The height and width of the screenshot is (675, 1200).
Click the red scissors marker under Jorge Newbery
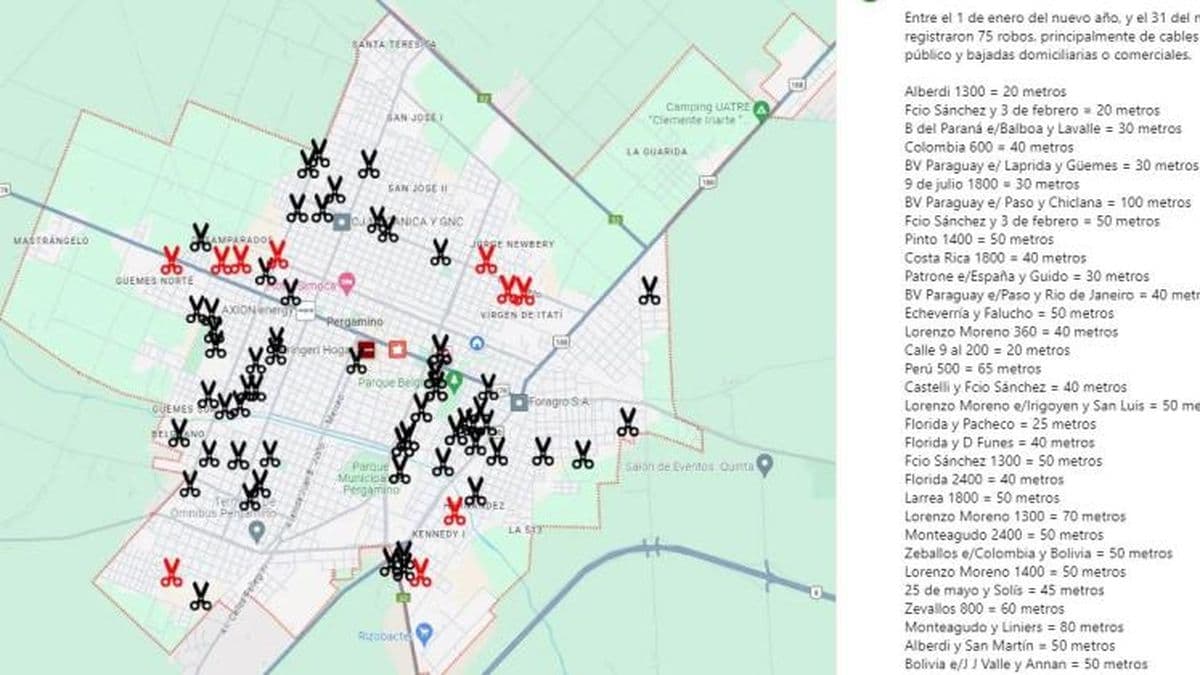[486, 260]
